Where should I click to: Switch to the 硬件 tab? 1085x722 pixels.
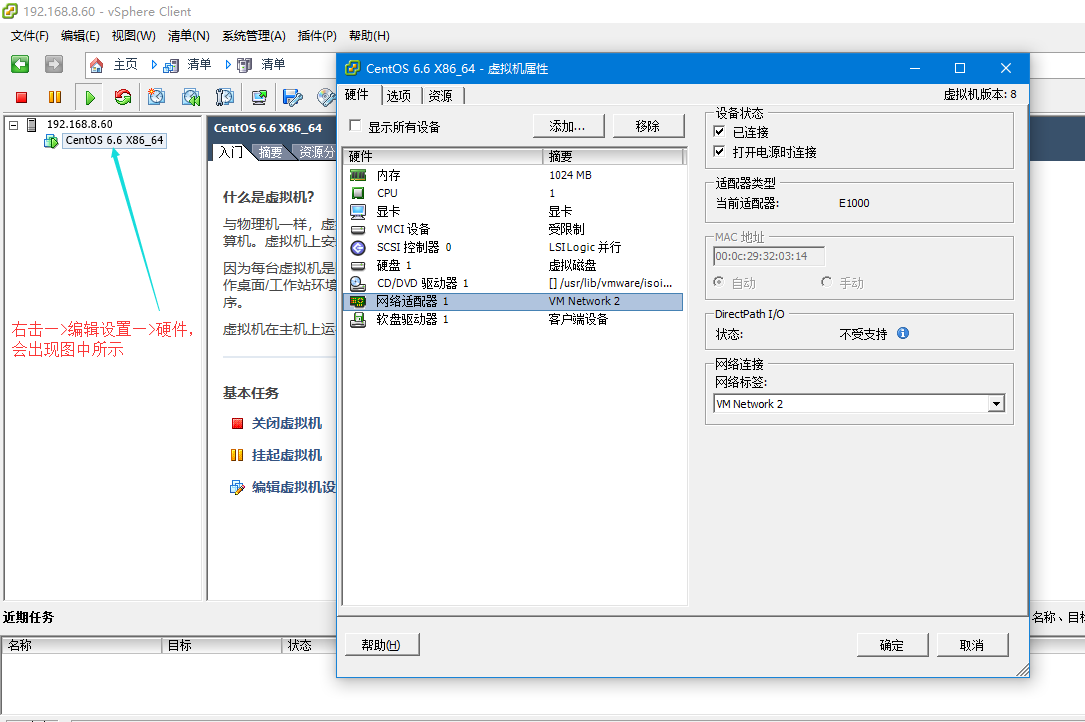(x=357, y=94)
